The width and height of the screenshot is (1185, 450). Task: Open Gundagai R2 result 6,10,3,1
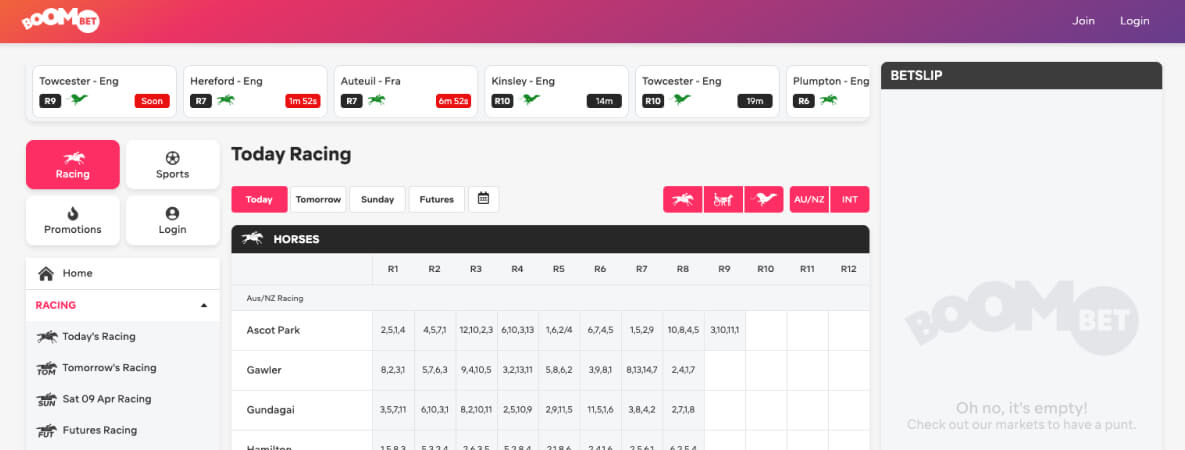[x=435, y=410]
